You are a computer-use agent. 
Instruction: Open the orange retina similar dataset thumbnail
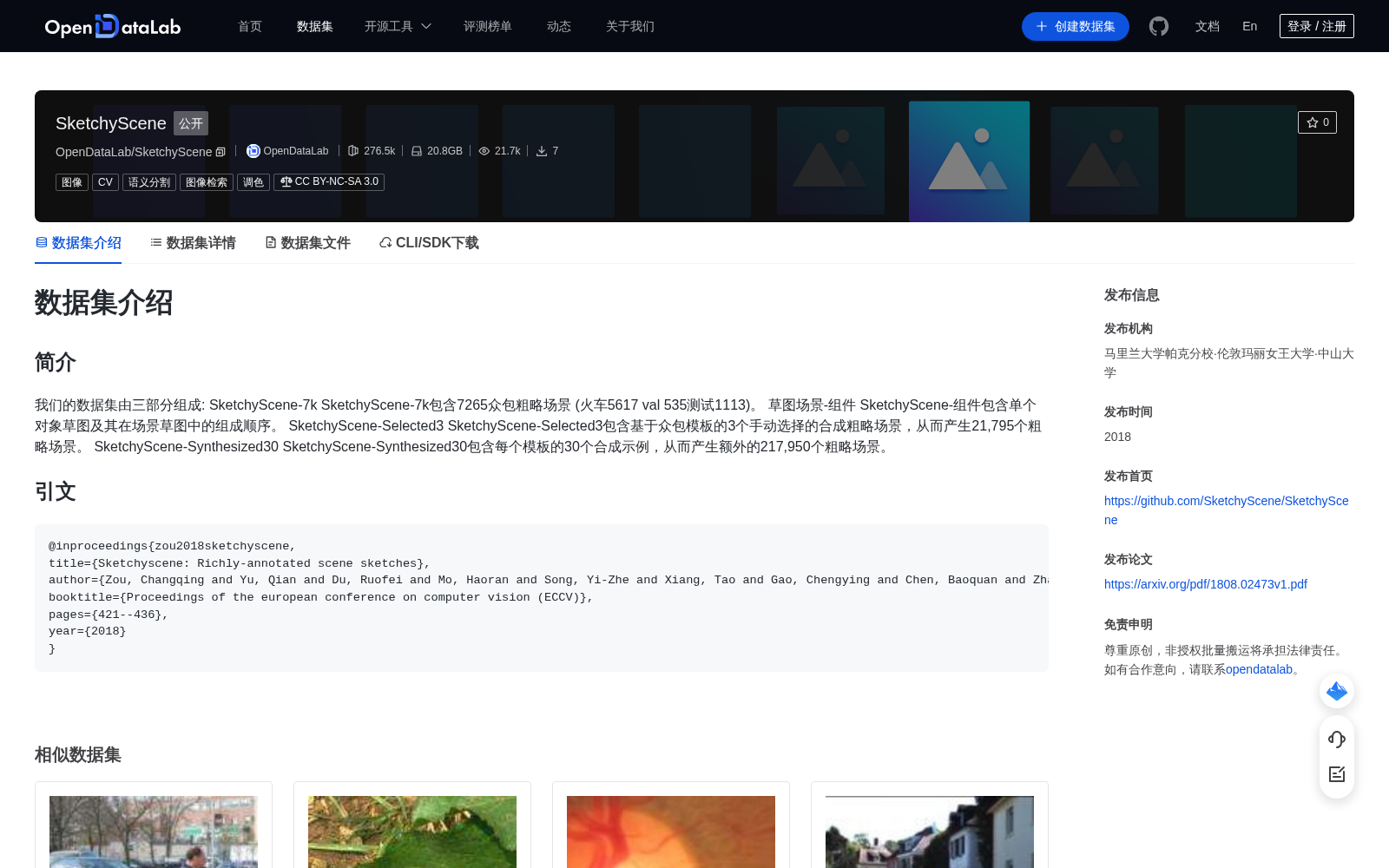point(671,832)
